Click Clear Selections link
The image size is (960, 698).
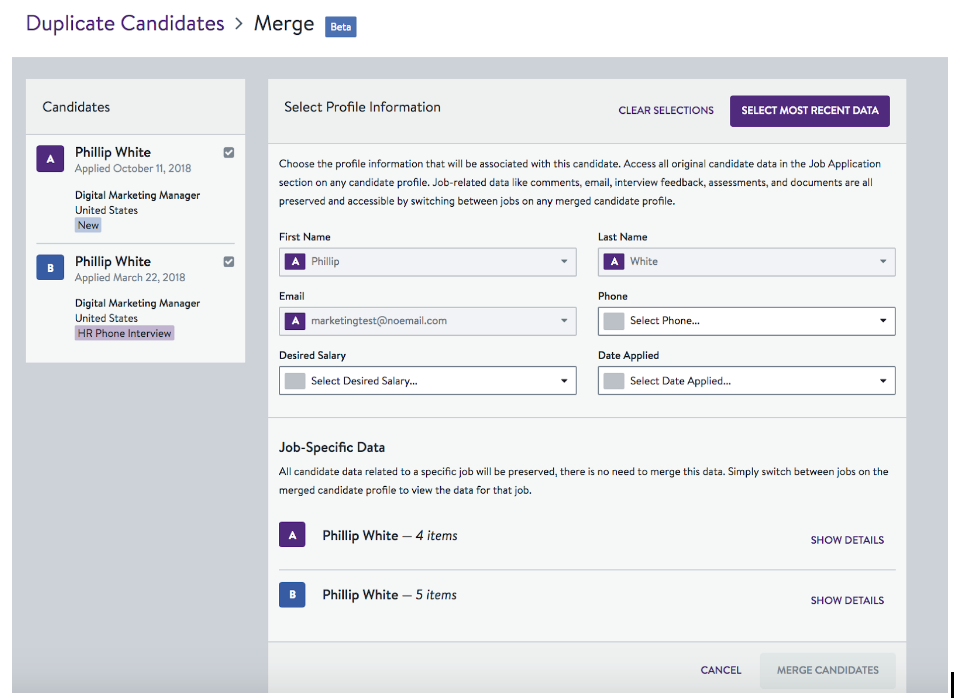point(666,111)
